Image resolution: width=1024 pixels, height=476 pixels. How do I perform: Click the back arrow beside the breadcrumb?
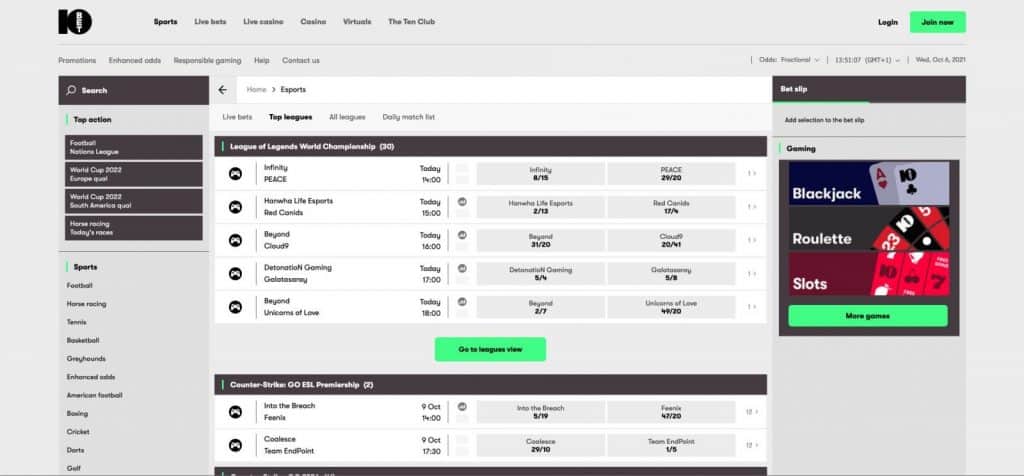[222, 90]
